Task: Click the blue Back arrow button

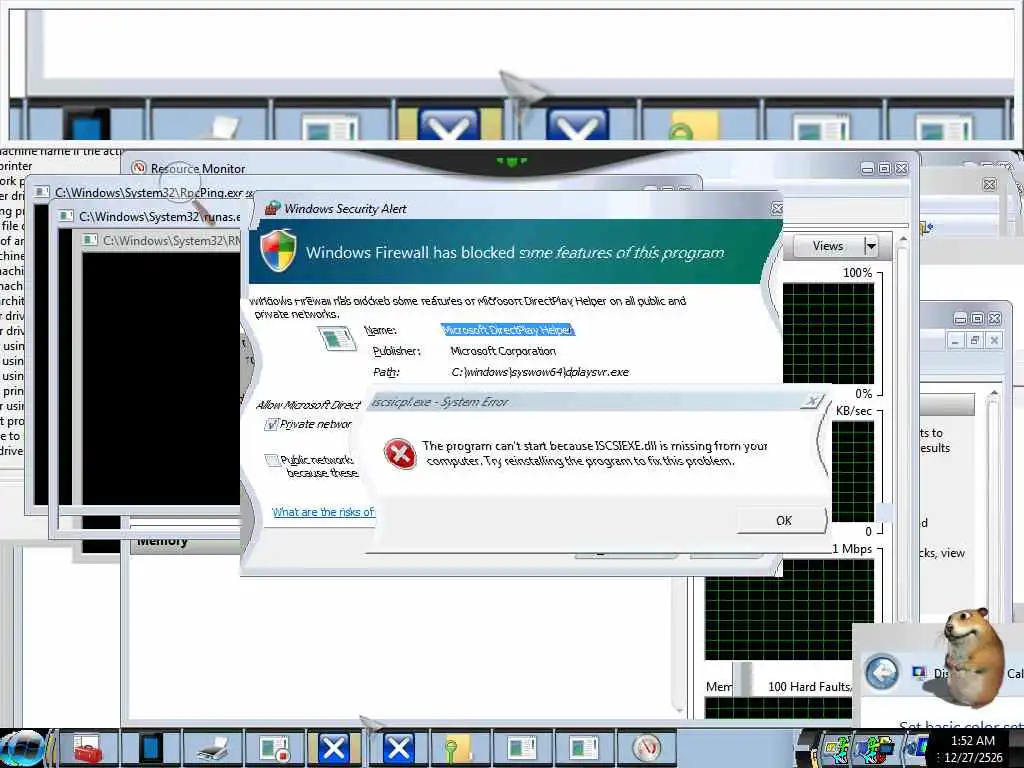Action: click(x=881, y=672)
